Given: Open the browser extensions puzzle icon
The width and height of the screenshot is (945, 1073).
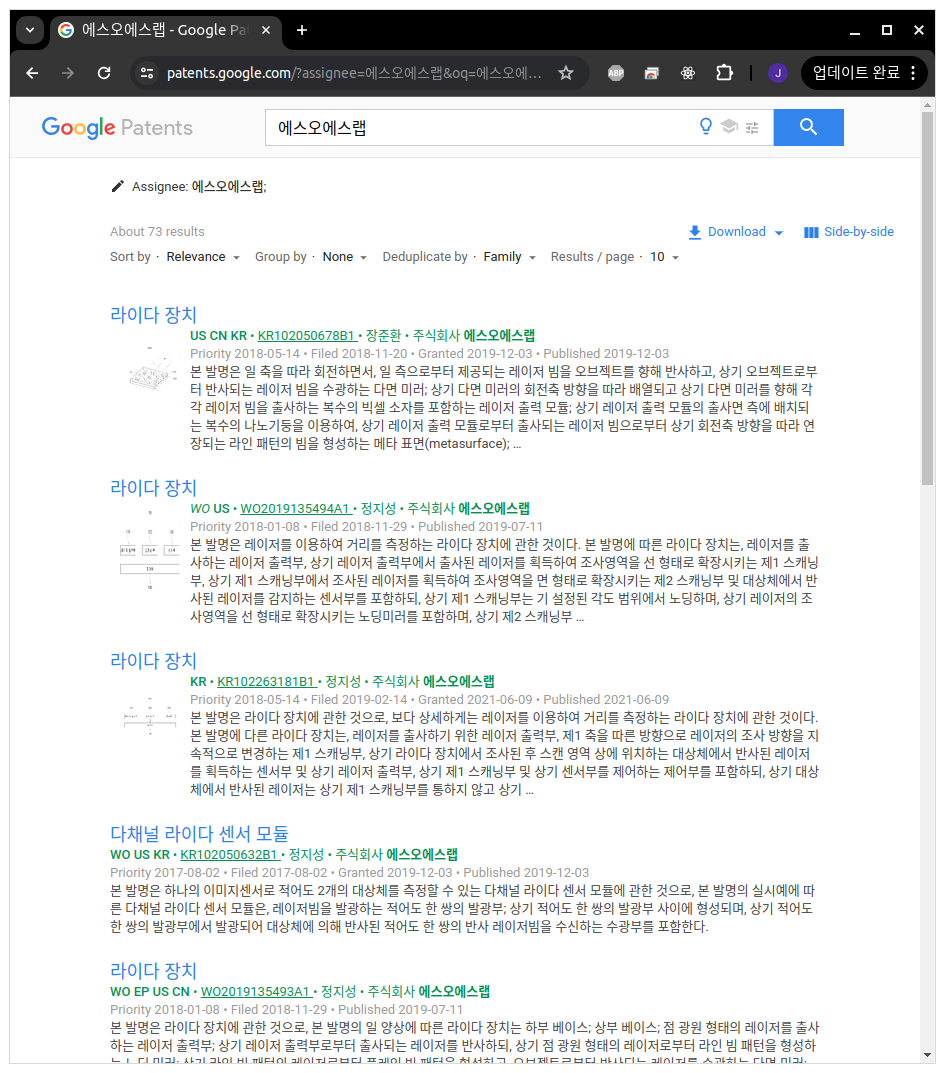Looking at the screenshot, I should pos(724,72).
